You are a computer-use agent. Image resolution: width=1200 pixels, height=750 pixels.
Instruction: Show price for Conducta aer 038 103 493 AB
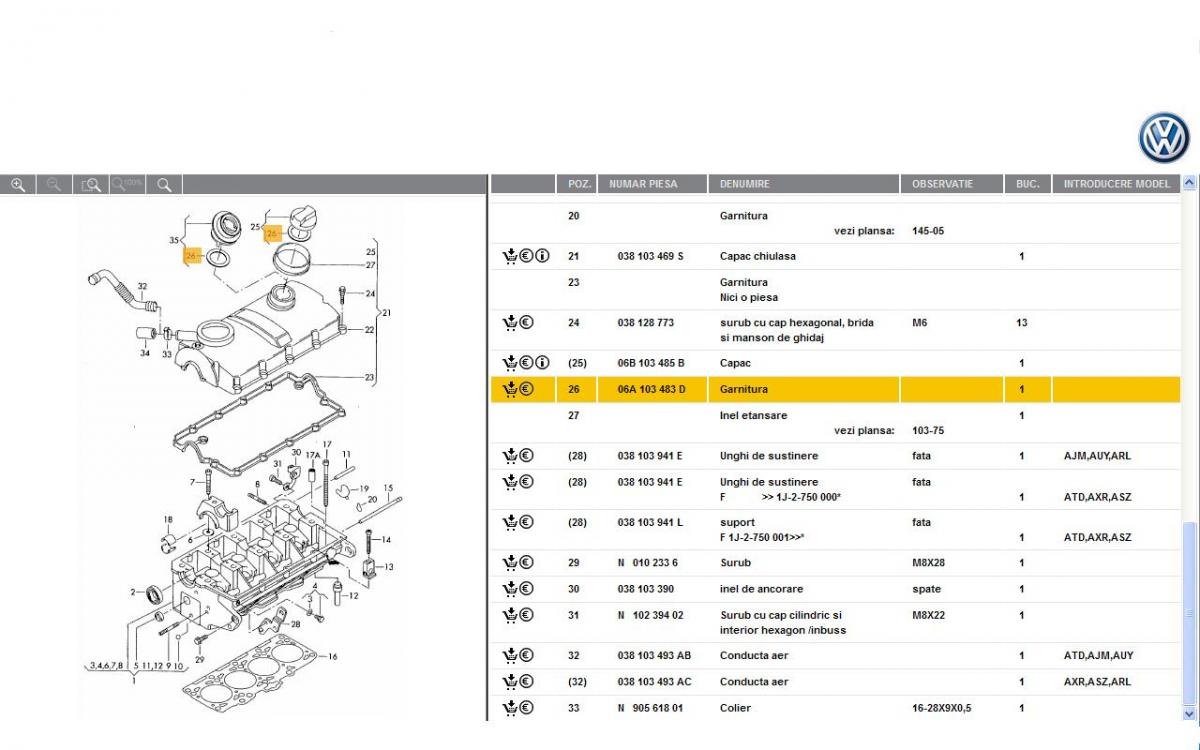(x=526, y=656)
